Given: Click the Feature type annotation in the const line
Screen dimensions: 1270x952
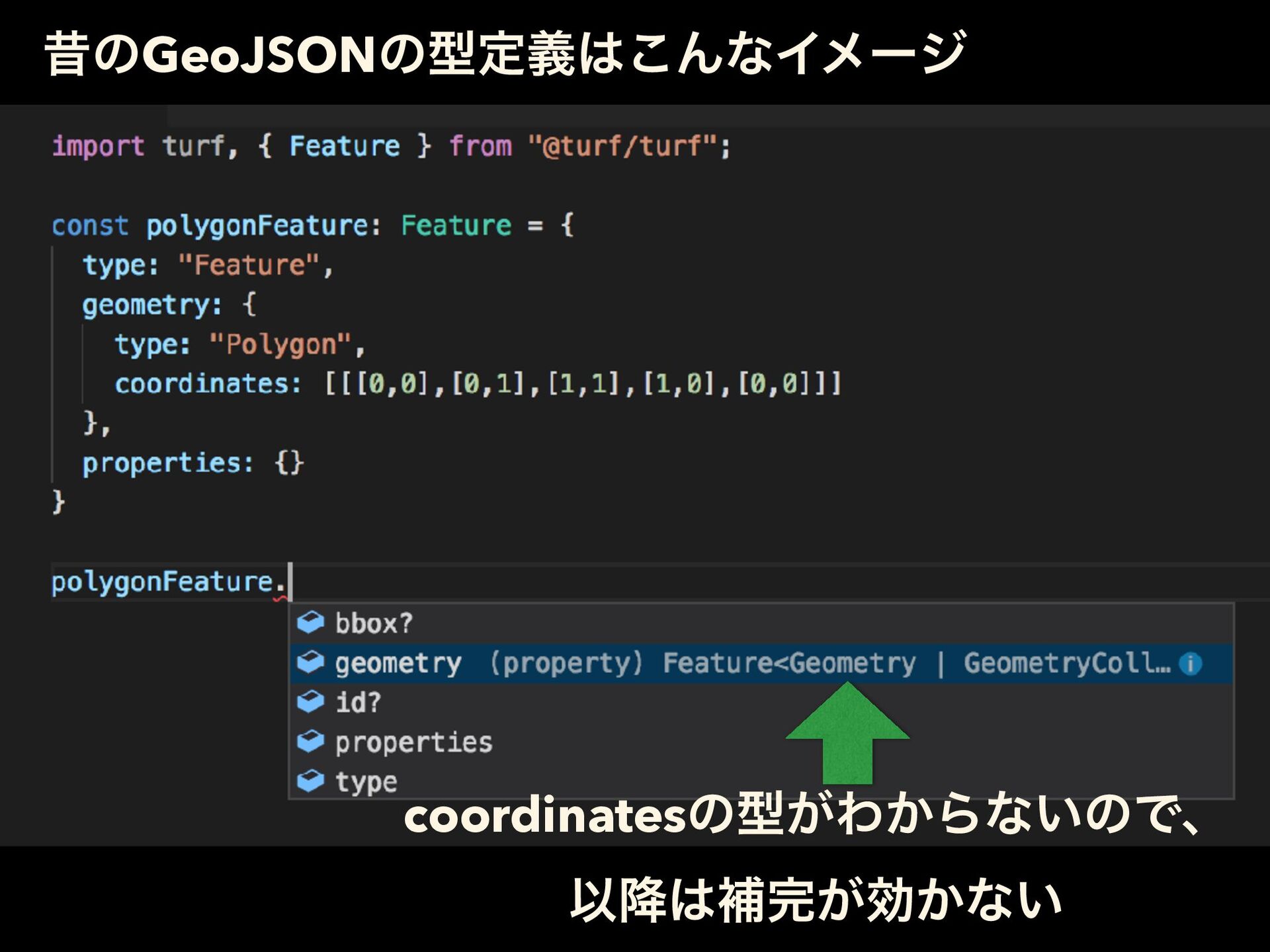Looking at the screenshot, I should click(x=456, y=225).
